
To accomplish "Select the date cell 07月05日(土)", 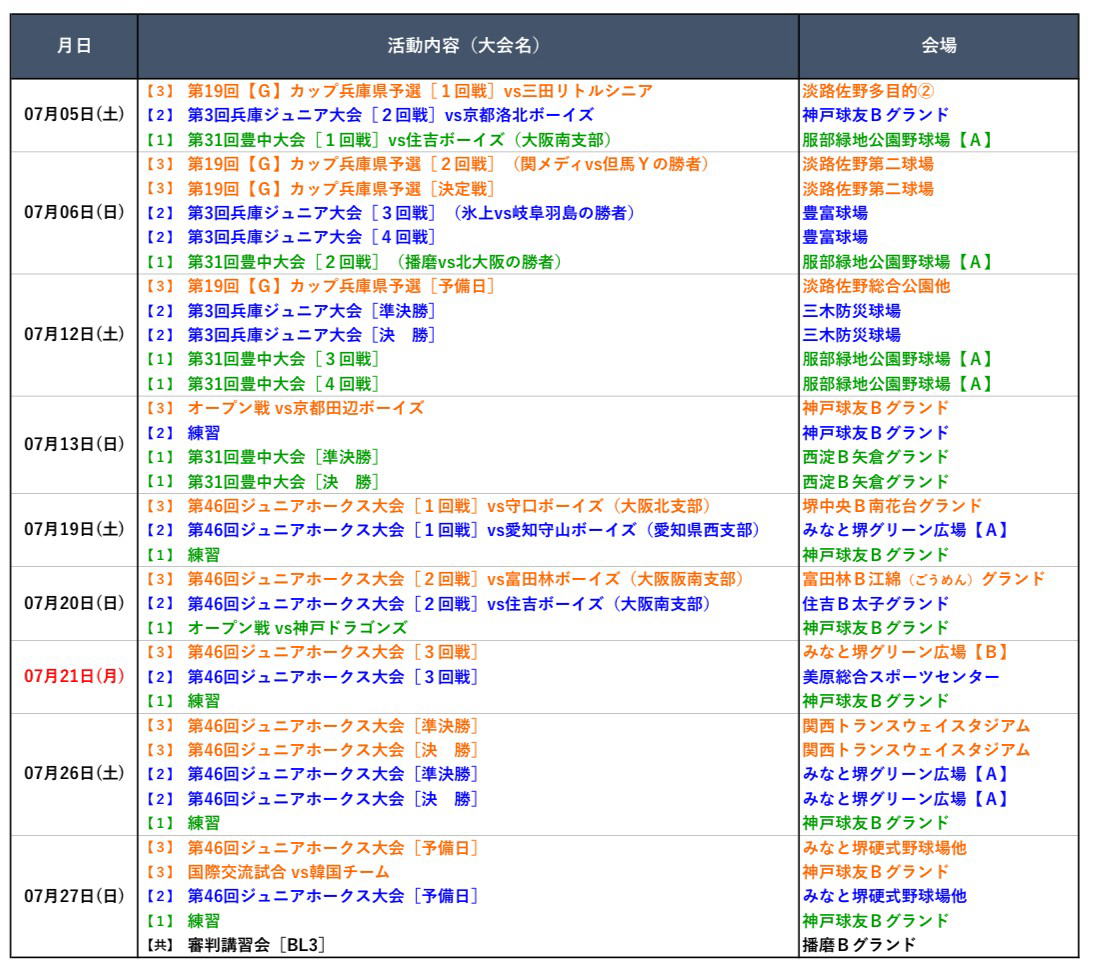I will click(x=74, y=115).
